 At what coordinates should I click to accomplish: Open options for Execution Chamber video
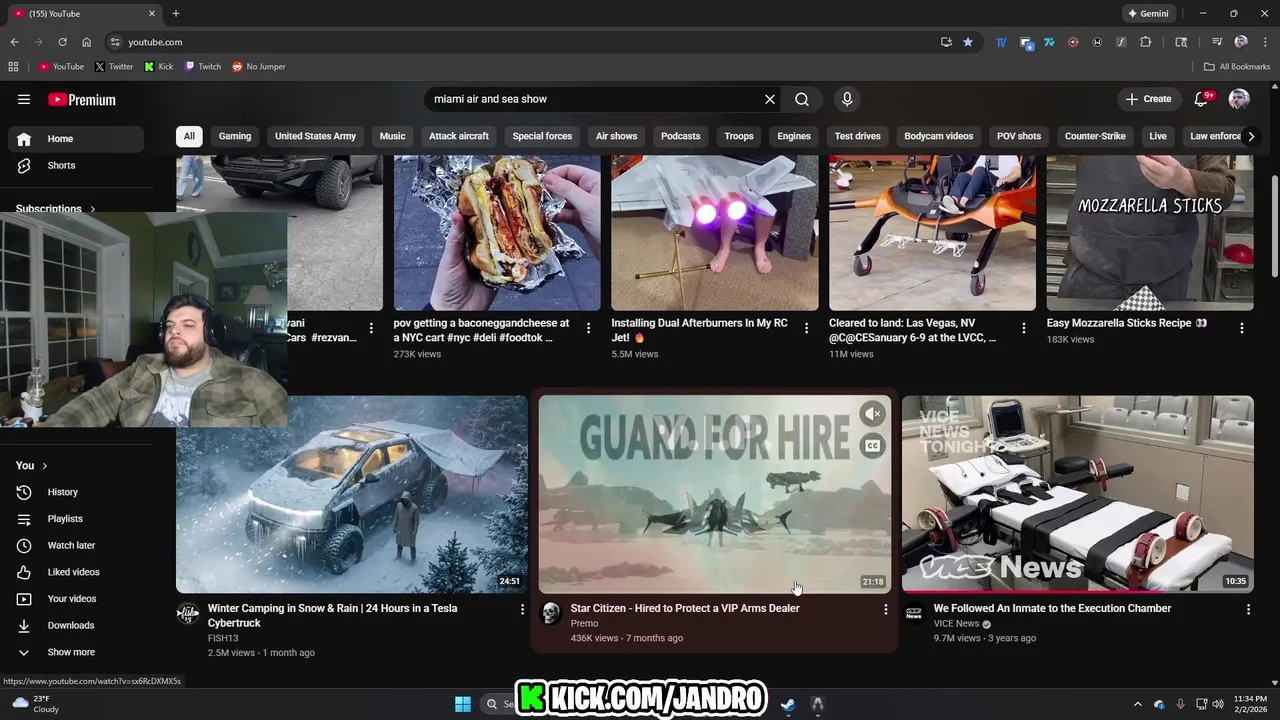click(1248, 609)
